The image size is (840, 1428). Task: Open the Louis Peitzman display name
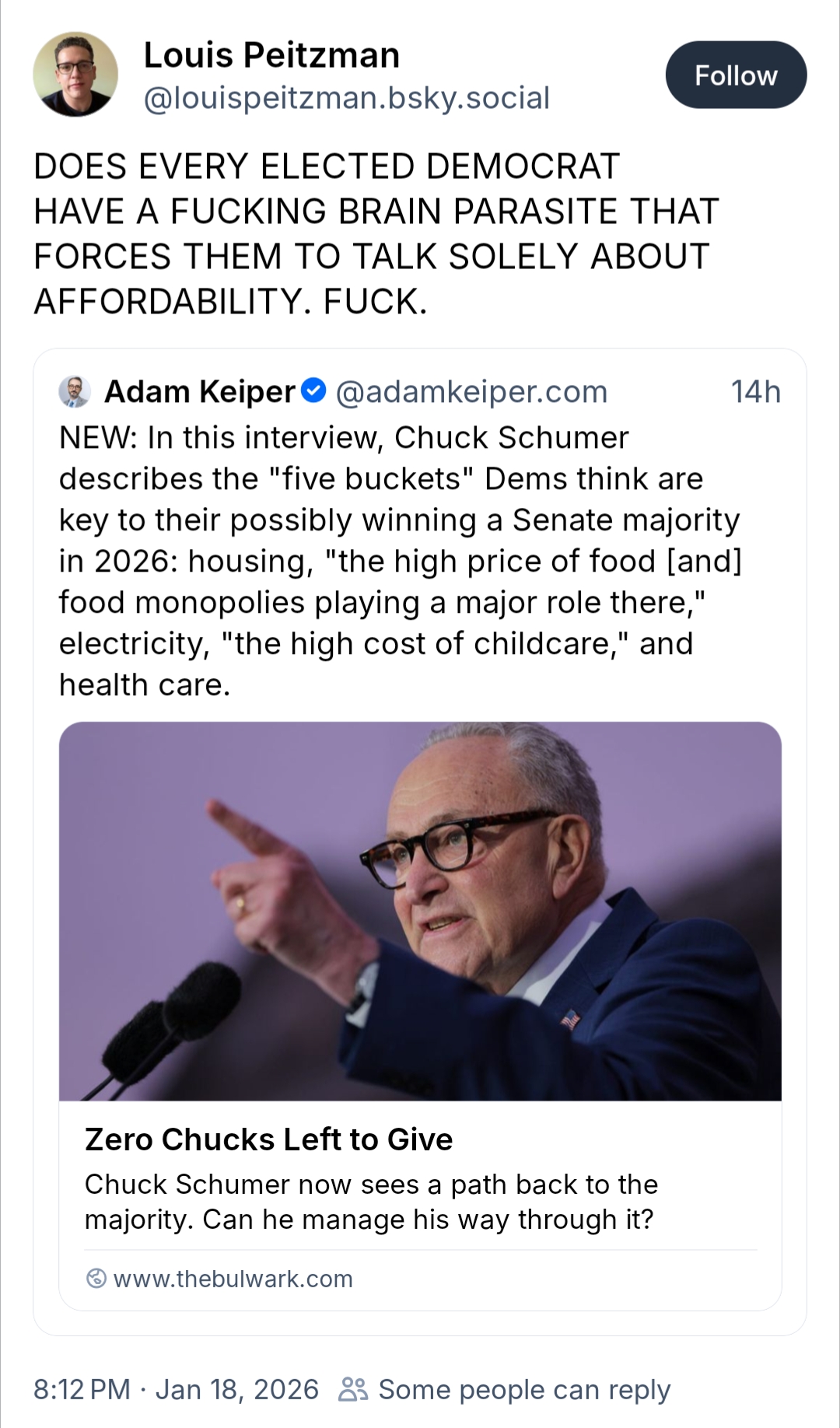pyautogui.click(x=271, y=55)
